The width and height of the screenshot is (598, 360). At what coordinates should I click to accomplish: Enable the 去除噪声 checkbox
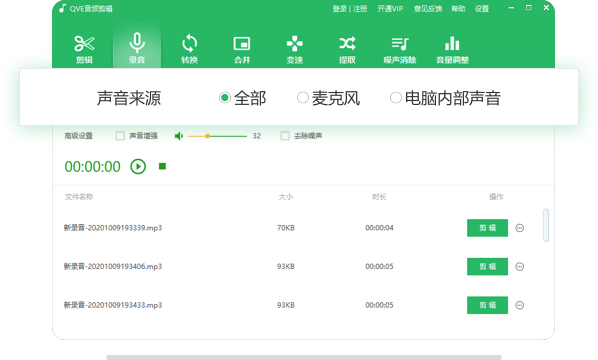click(285, 136)
